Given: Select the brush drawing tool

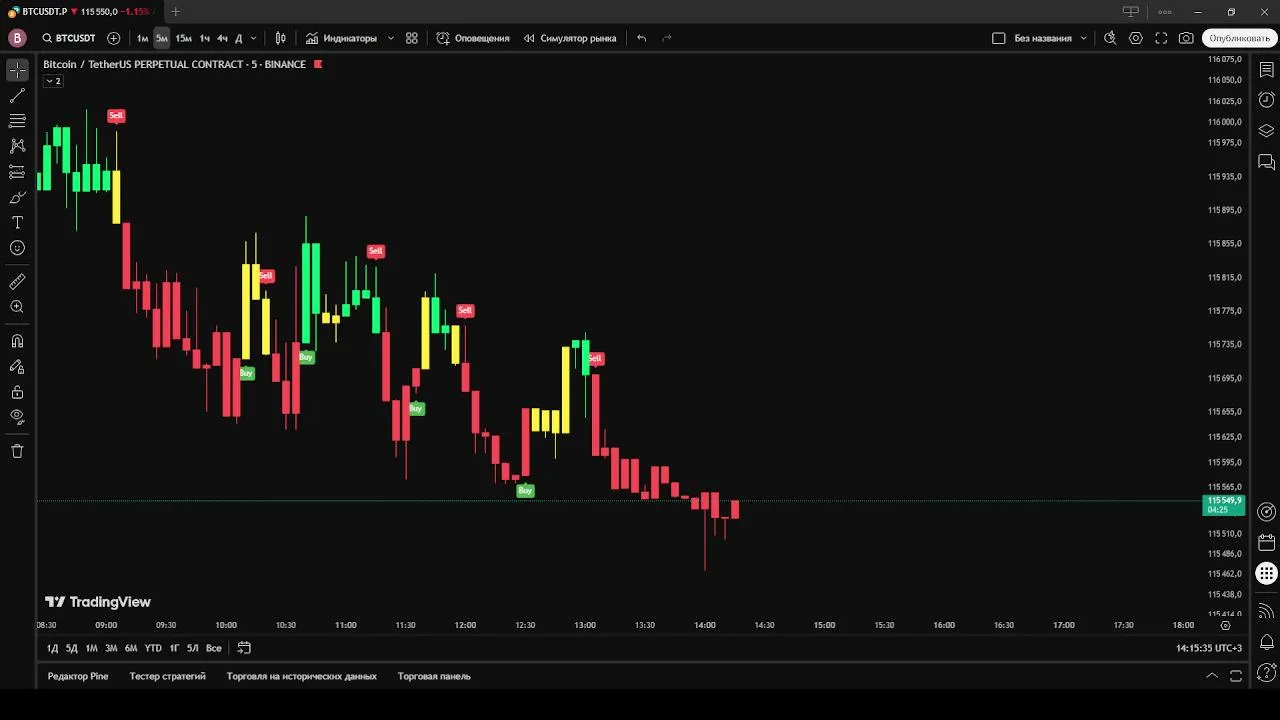Looking at the screenshot, I should pyautogui.click(x=17, y=197).
